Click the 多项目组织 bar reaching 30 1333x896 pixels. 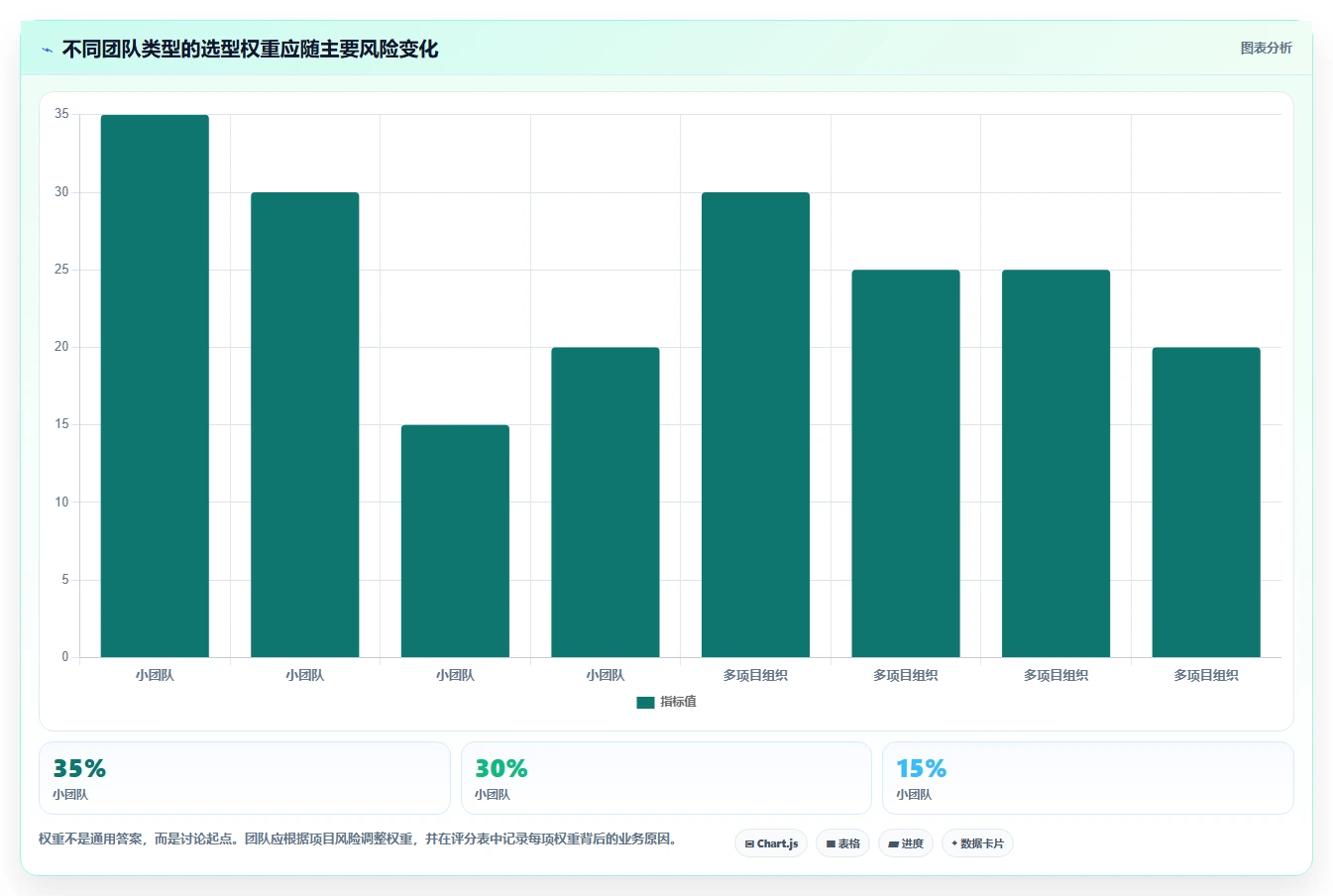pyautogui.click(x=755, y=424)
